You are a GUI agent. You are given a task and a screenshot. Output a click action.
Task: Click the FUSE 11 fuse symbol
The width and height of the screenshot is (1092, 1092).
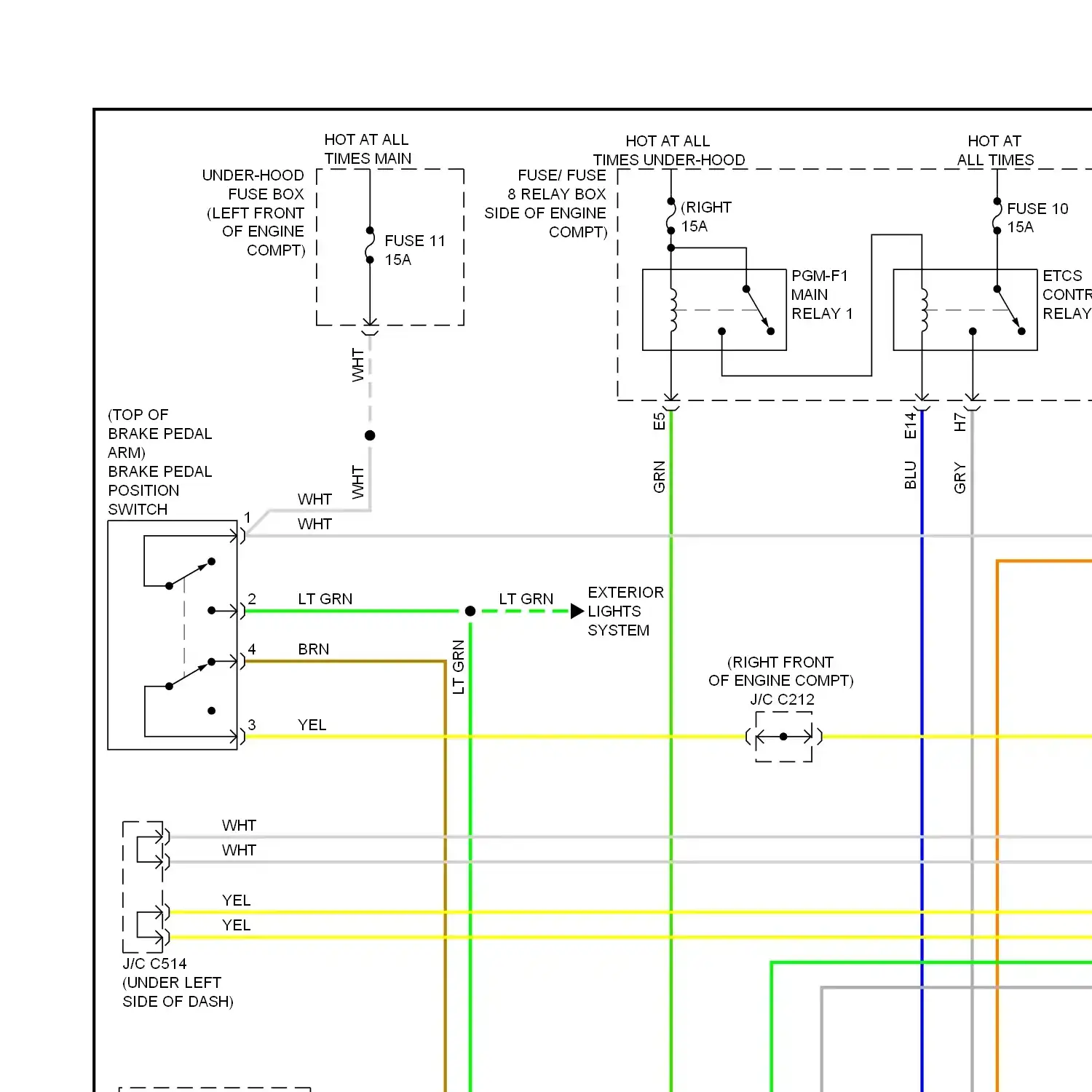370,245
